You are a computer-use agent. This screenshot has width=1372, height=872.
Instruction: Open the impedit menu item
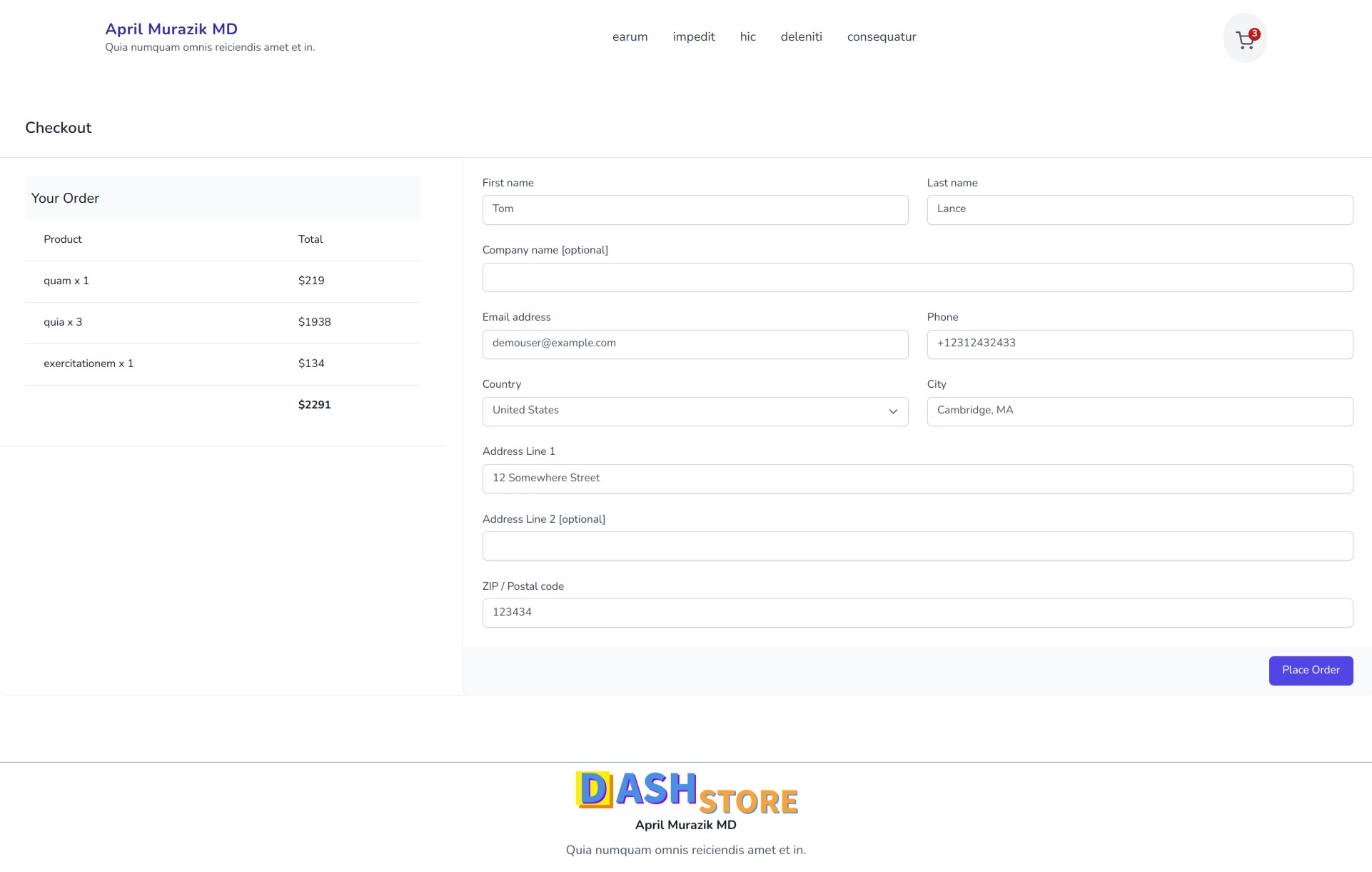[x=693, y=37]
